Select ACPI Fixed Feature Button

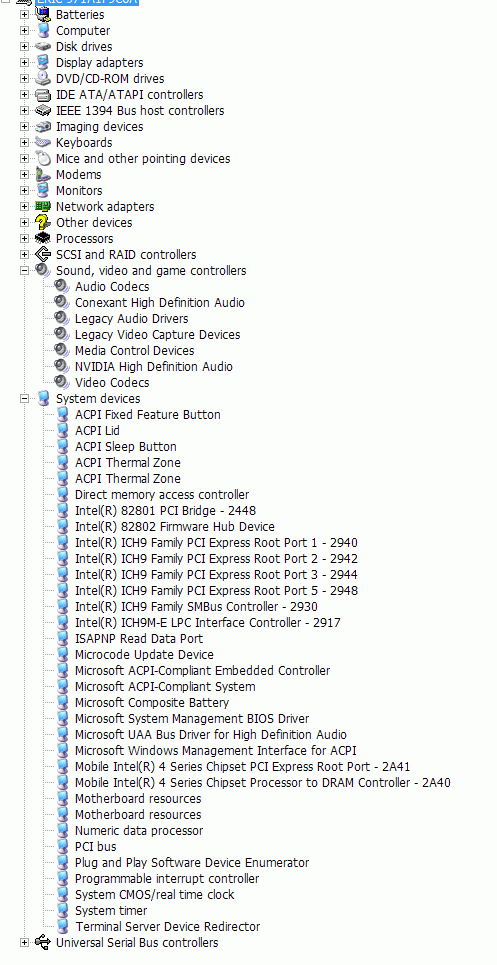click(x=148, y=414)
